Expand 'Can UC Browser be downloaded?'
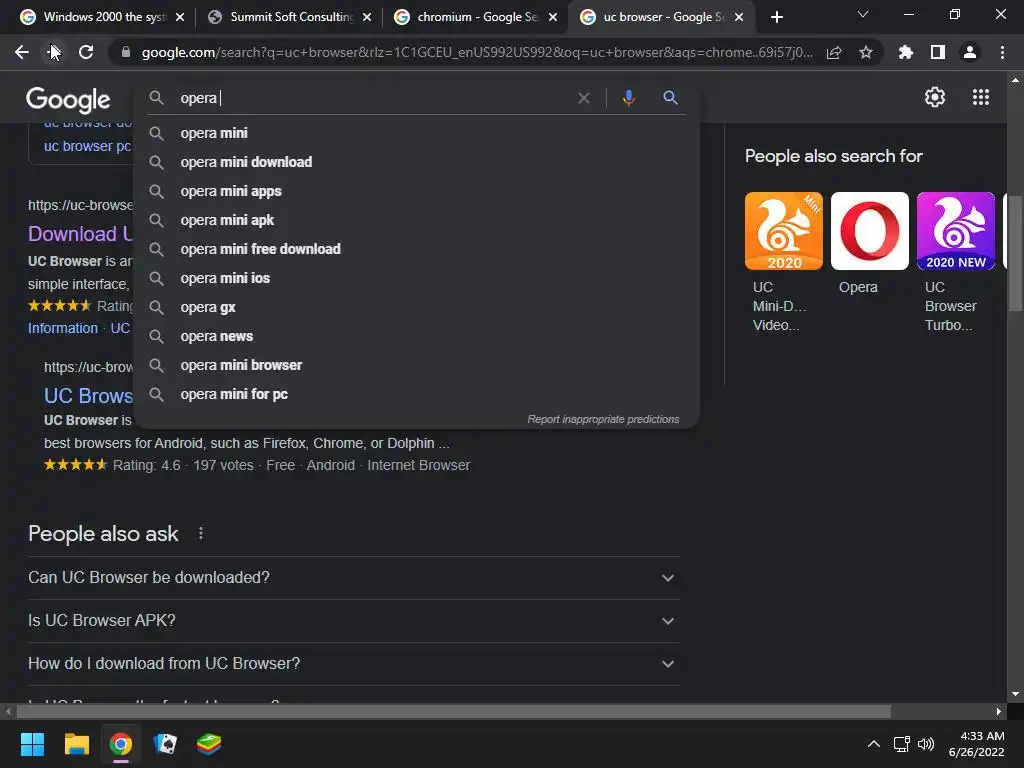The height and width of the screenshot is (768, 1024). pyautogui.click(x=353, y=577)
